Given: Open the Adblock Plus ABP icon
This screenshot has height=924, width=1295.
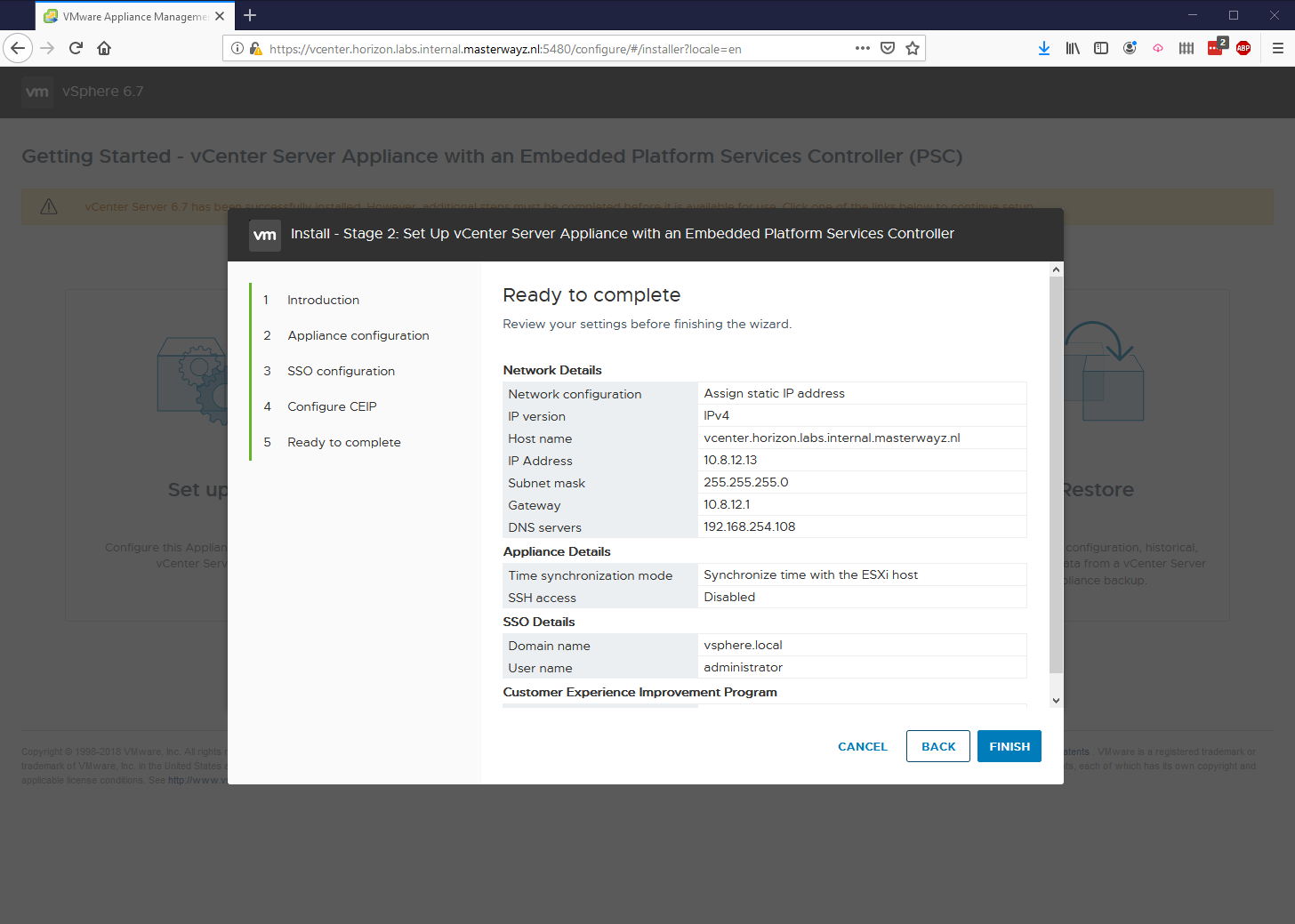Looking at the screenshot, I should [x=1243, y=48].
